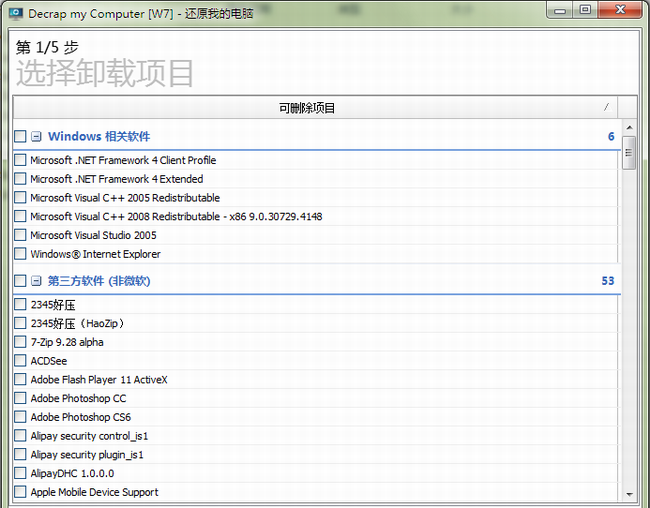This screenshot has width=650, height=508.
Task: Select the Microsoft .NET Framework 4 Extended checkbox
Action: [x=20, y=179]
